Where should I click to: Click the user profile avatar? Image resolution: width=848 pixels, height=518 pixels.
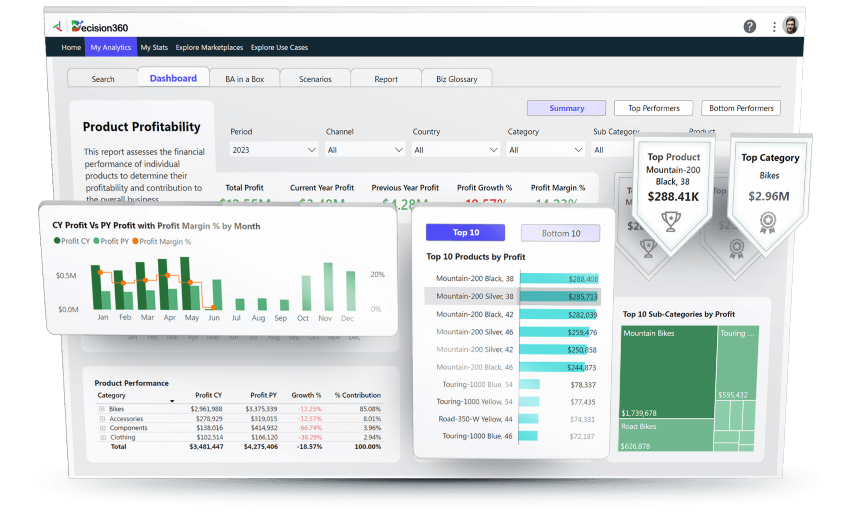[791, 25]
